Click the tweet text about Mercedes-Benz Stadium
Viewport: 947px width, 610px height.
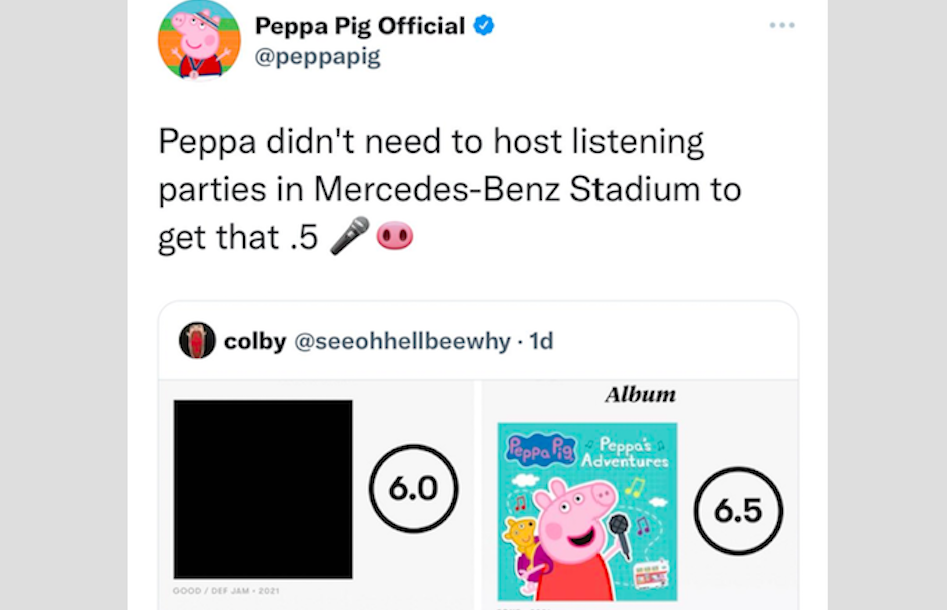click(449, 188)
